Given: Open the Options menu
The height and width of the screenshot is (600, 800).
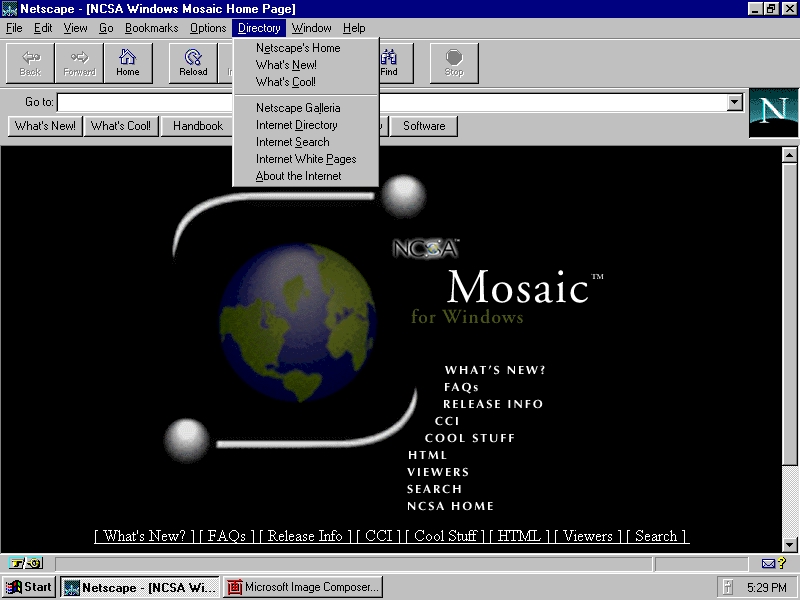Looking at the screenshot, I should tap(208, 28).
